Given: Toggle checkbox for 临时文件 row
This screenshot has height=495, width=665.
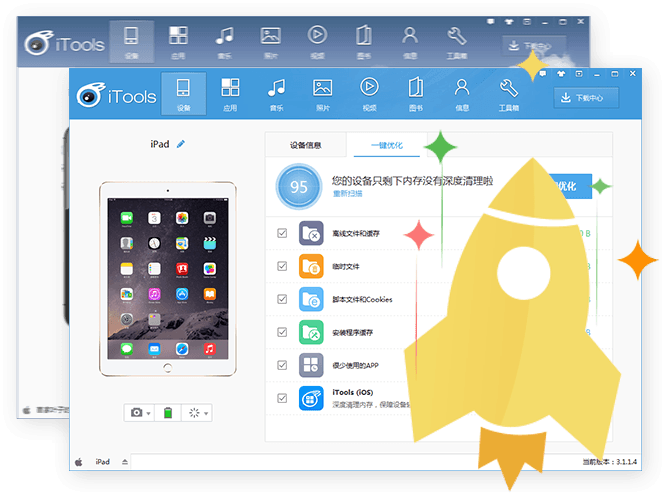Looking at the screenshot, I should click(282, 266).
